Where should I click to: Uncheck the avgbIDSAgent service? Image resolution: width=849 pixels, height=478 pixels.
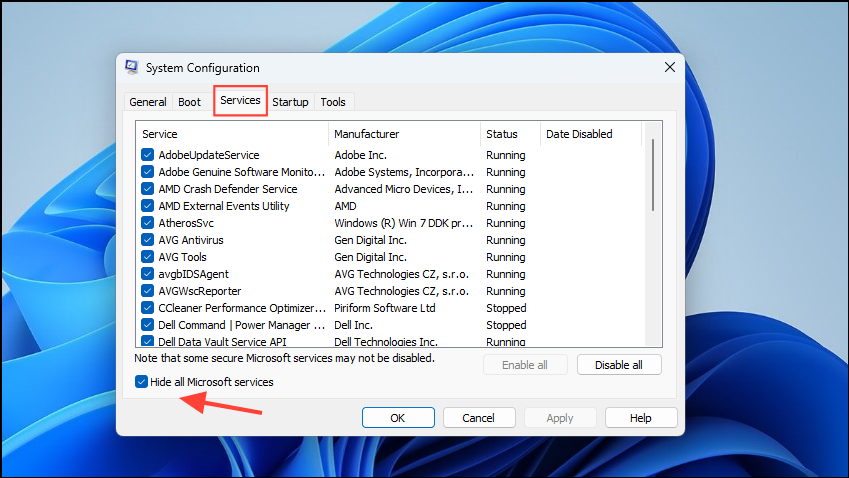coord(147,274)
